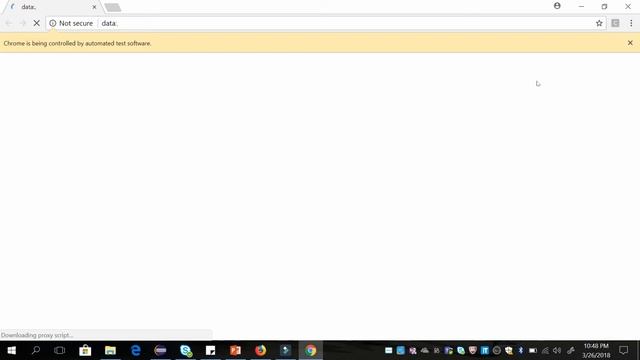Launch Microsoft Store from the taskbar
The height and width of the screenshot is (360, 640).
pyautogui.click(x=85, y=350)
